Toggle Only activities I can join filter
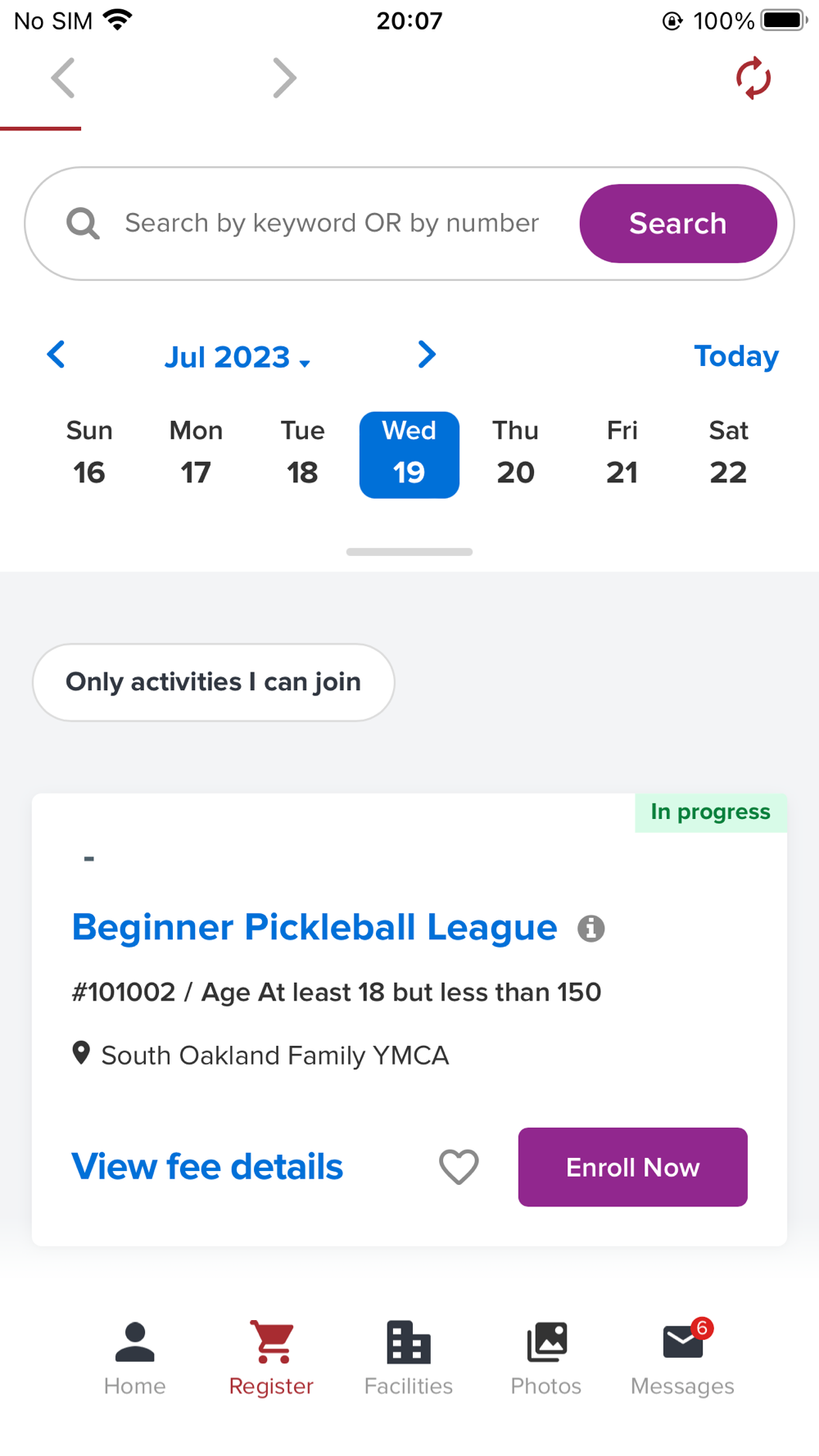This screenshot has height=1456, width=819. click(213, 682)
